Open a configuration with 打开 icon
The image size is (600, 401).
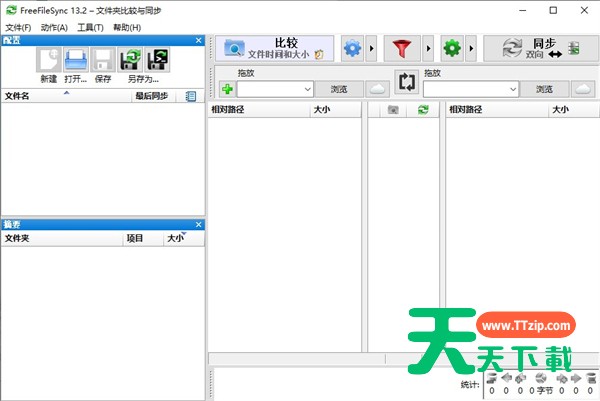[x=76, y=59]
